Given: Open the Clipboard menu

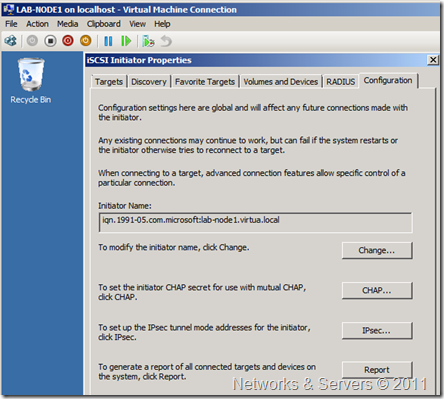Looking at the screenshot, I should pos(104,24).
